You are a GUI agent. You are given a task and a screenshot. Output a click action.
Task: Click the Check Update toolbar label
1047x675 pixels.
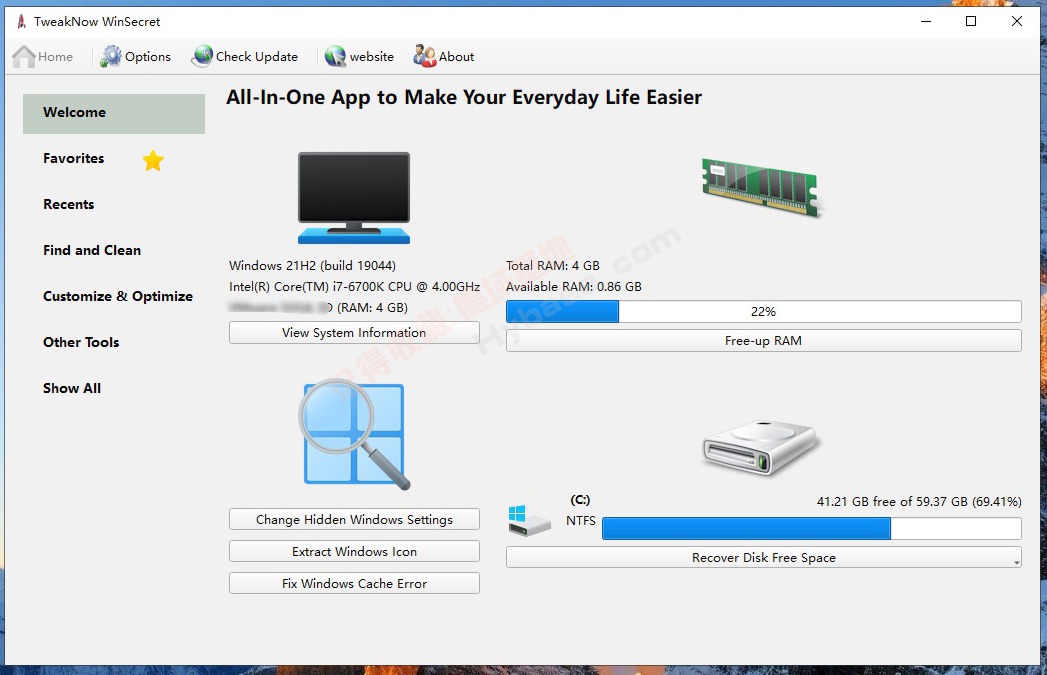[256, 57]
